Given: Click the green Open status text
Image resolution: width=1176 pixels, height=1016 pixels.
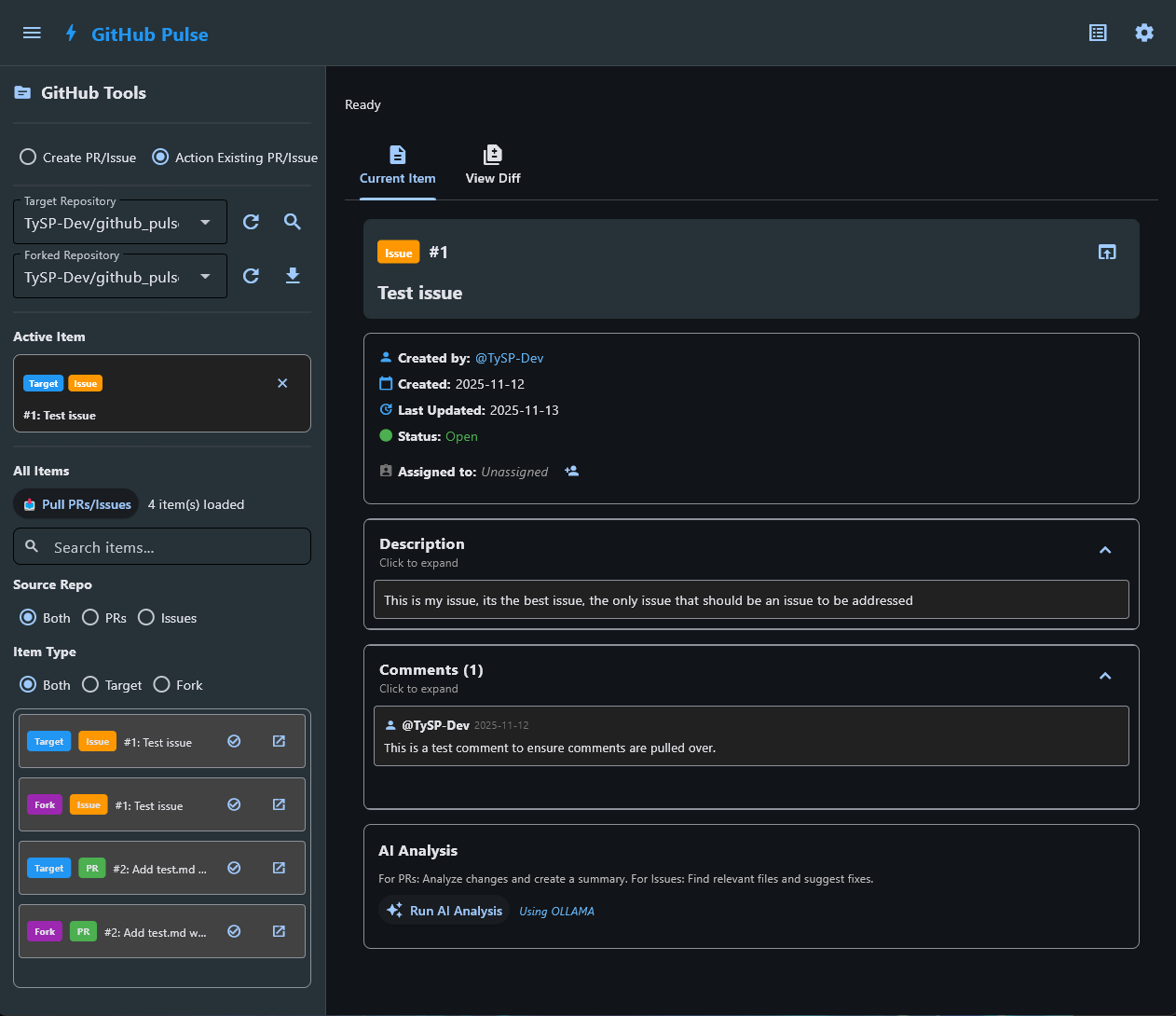Looking at the screenshot, I should click(x=461, y=436).
